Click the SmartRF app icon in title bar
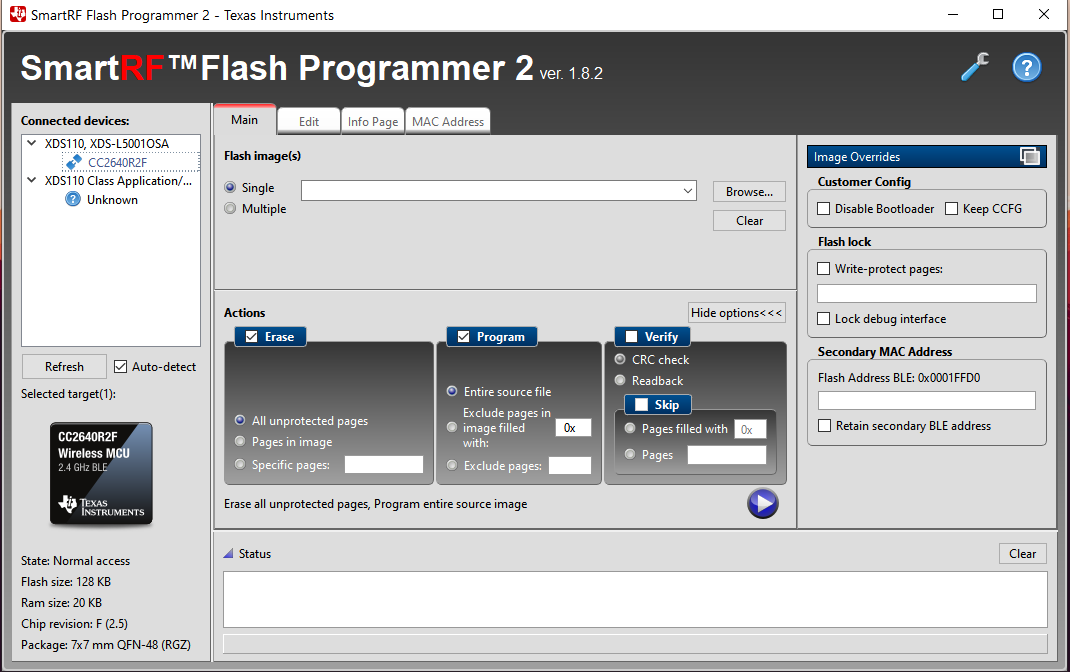The image size is (1070, 672). (x=18, y=14)
